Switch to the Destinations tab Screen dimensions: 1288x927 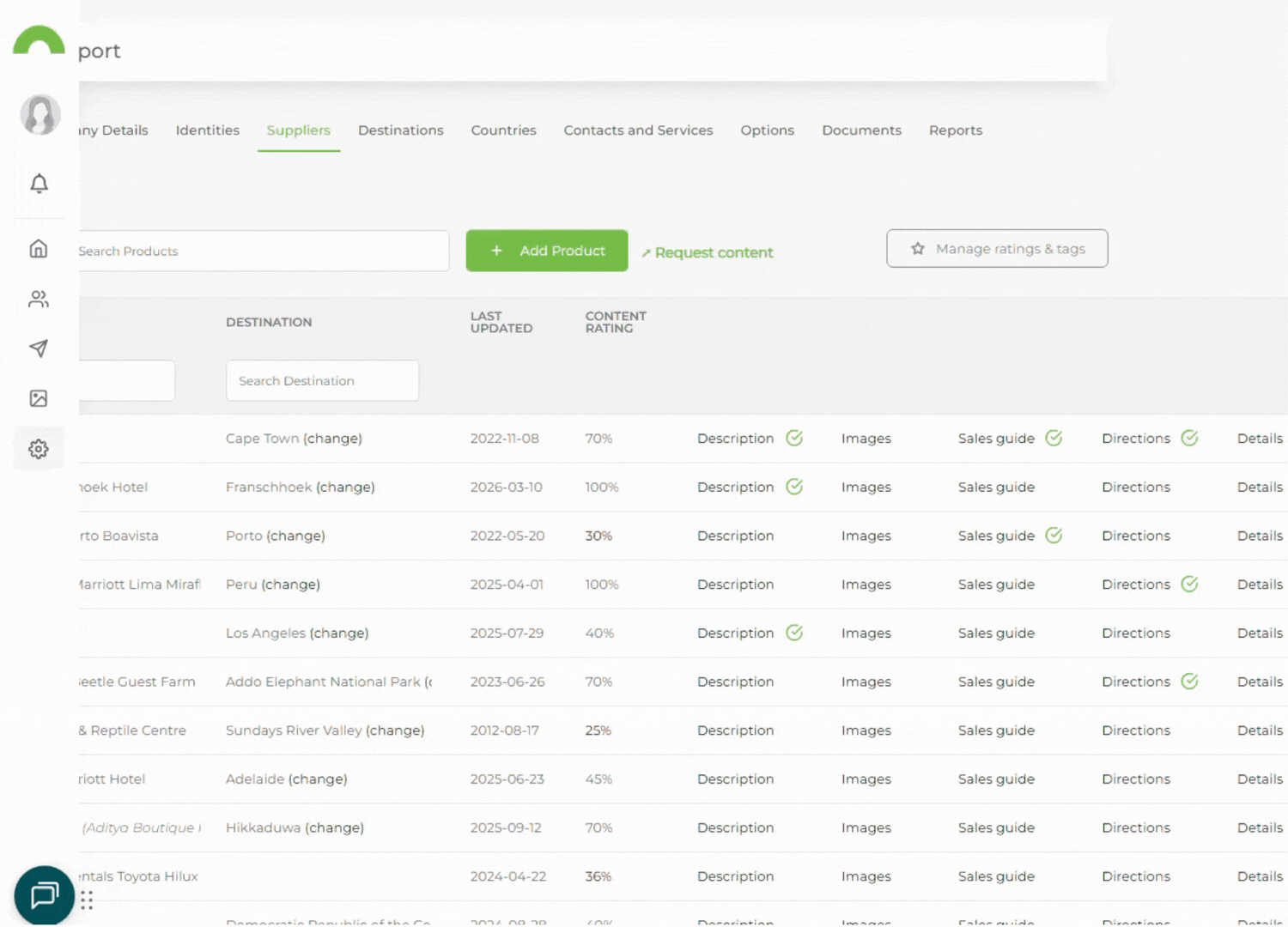(x=400, y=130)
